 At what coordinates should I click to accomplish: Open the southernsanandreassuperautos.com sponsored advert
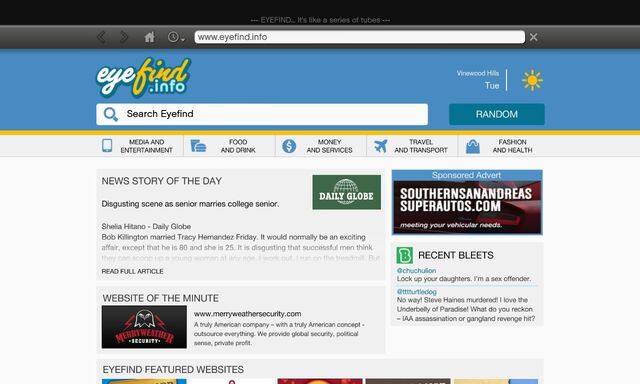467,203
